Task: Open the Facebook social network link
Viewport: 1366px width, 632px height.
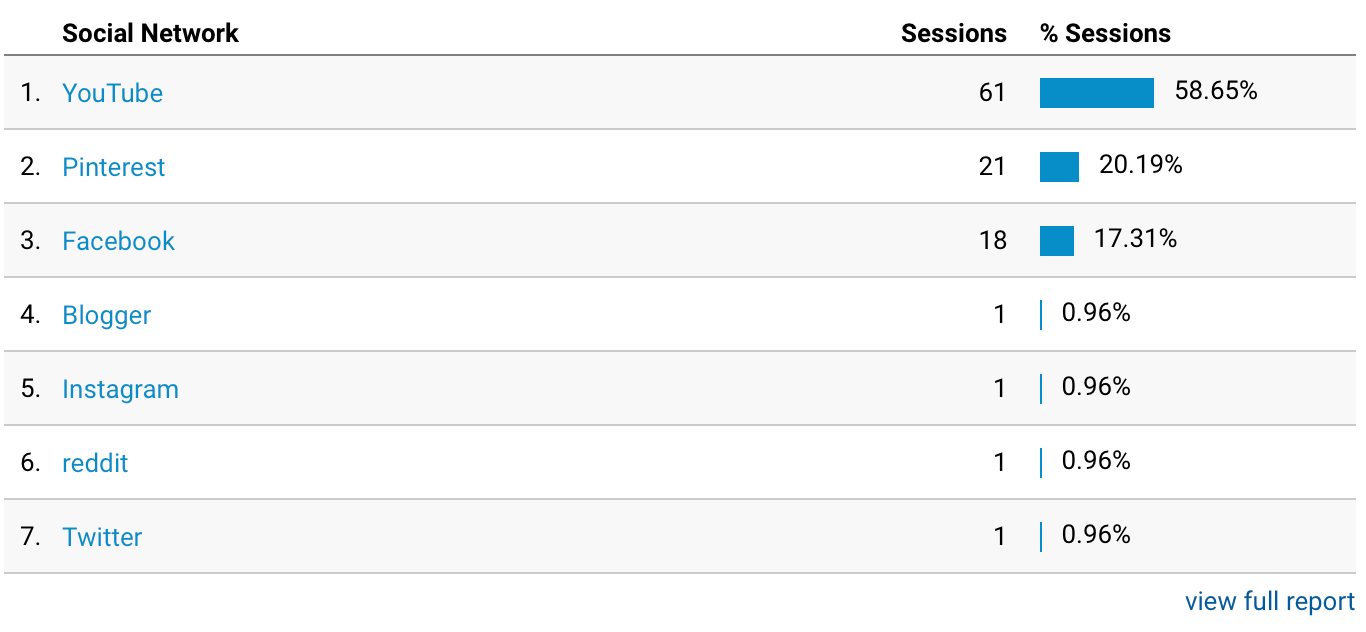Action: tap(118, 241)
